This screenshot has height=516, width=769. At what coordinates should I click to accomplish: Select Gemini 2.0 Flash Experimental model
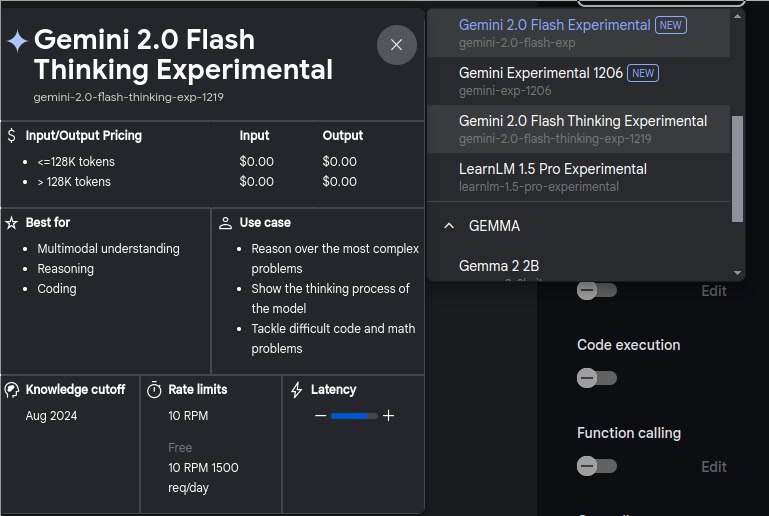pyautogui.click(x=554, y=25)
